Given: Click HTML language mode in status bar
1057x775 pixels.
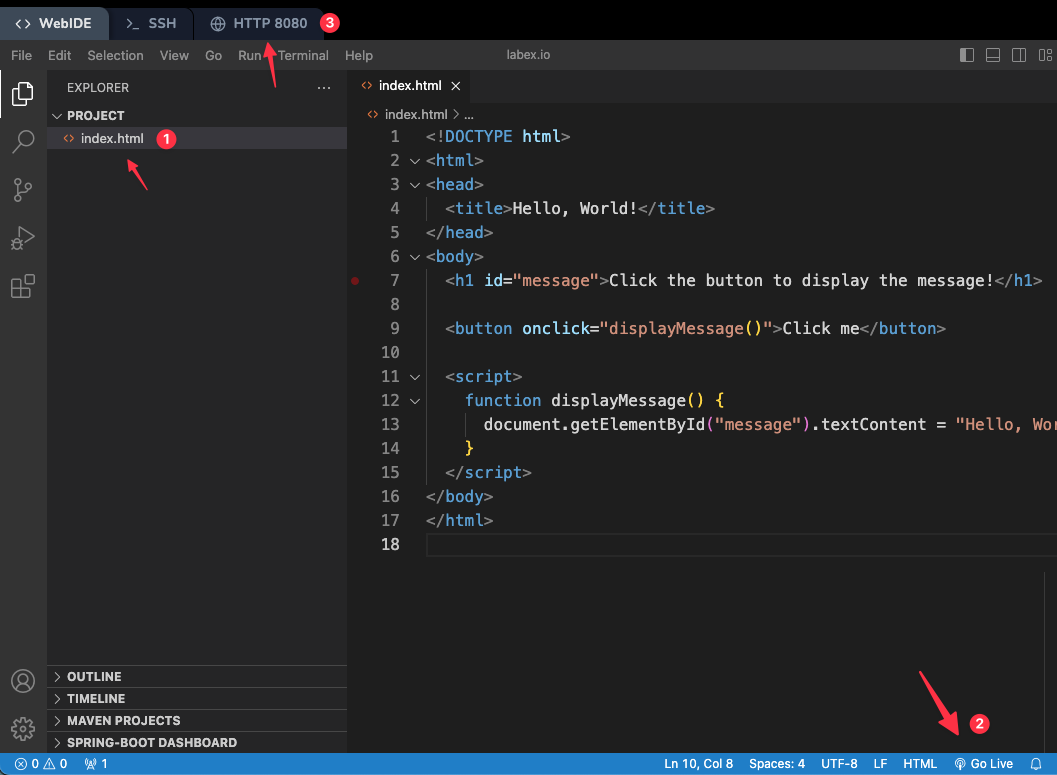Looking at the screenshot, I should coord(919,763).
